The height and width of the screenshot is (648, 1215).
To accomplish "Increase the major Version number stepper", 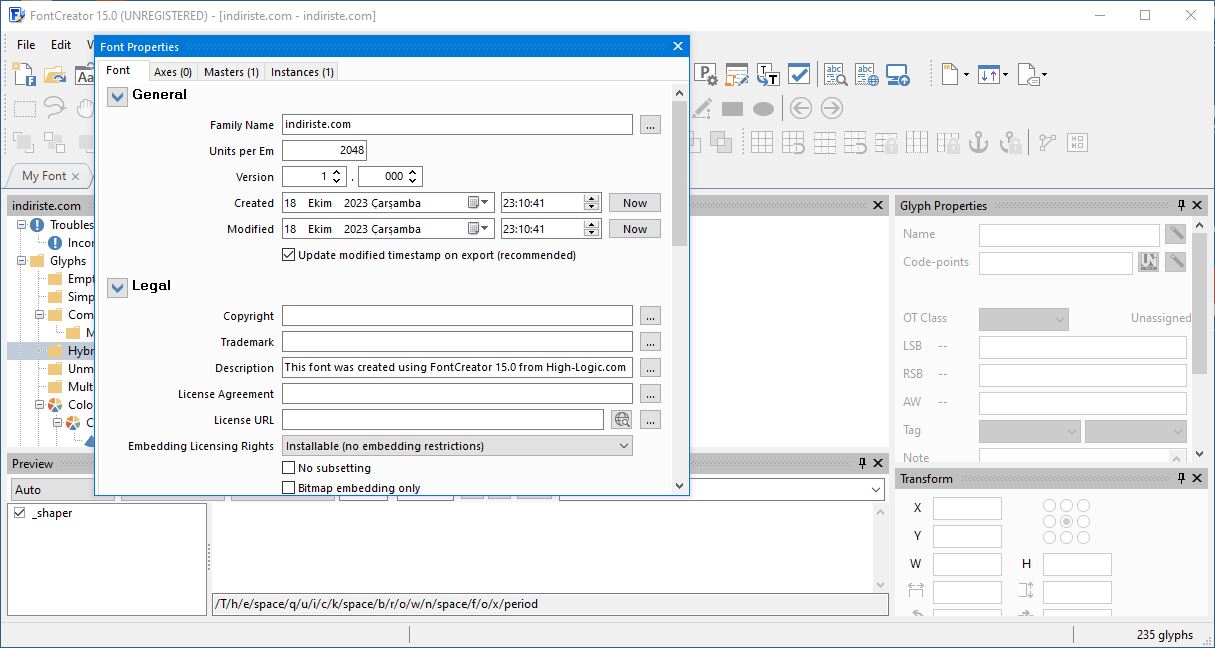I will (x=337, y=172).
